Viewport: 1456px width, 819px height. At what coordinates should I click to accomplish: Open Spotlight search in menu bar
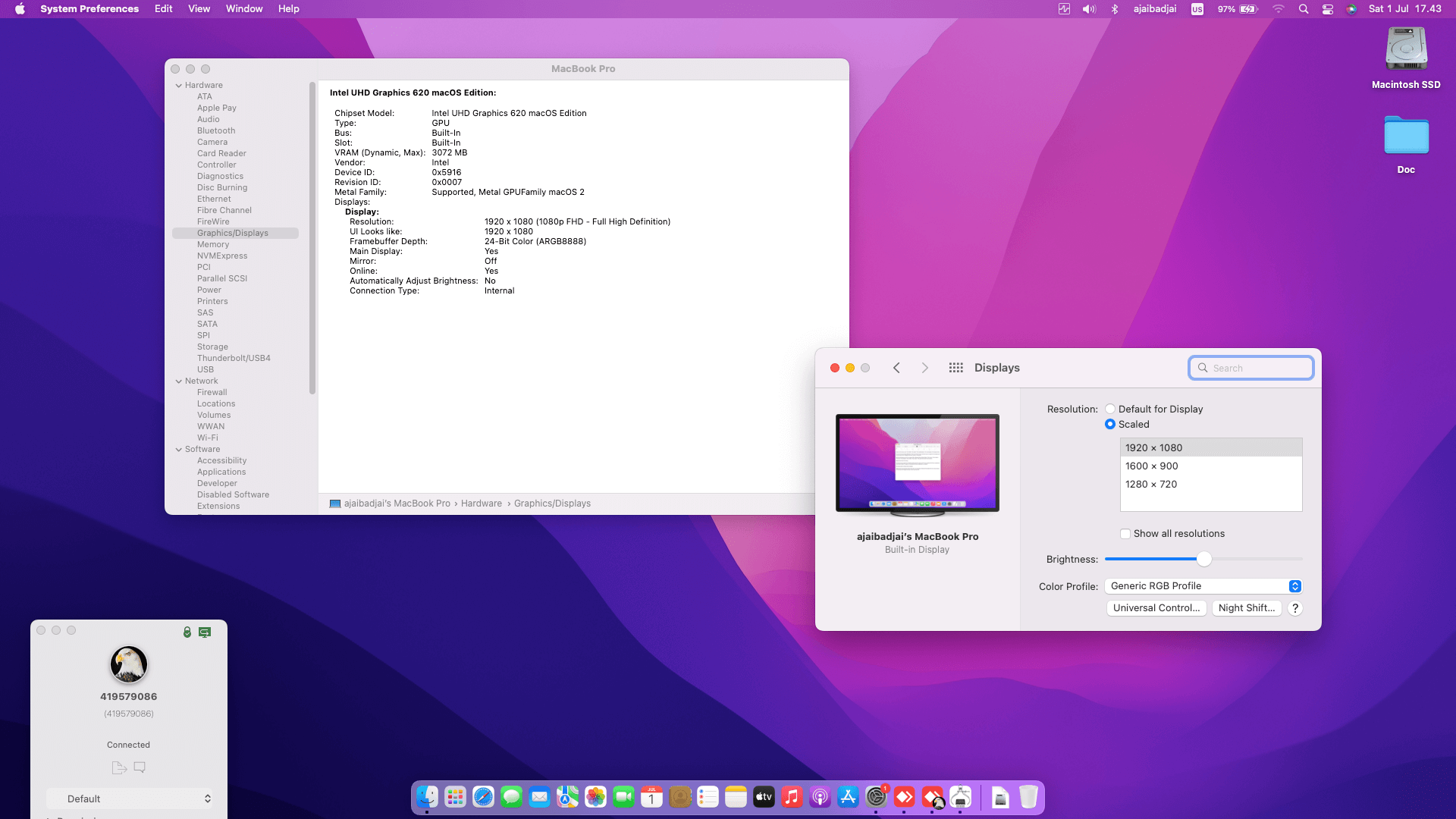click(1304, 9)
